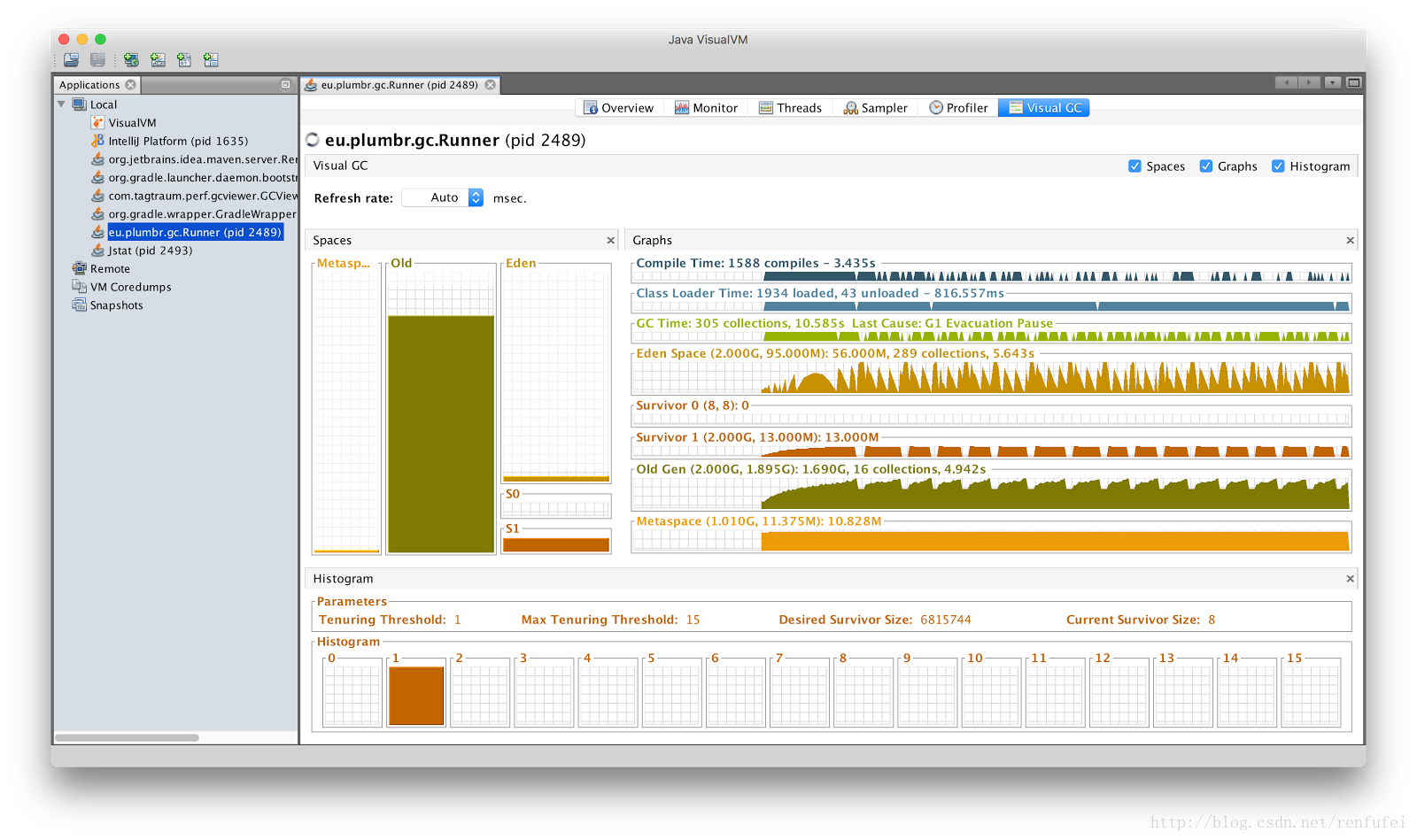
Task: Click the Remote network icon
Action: point(79,268)
